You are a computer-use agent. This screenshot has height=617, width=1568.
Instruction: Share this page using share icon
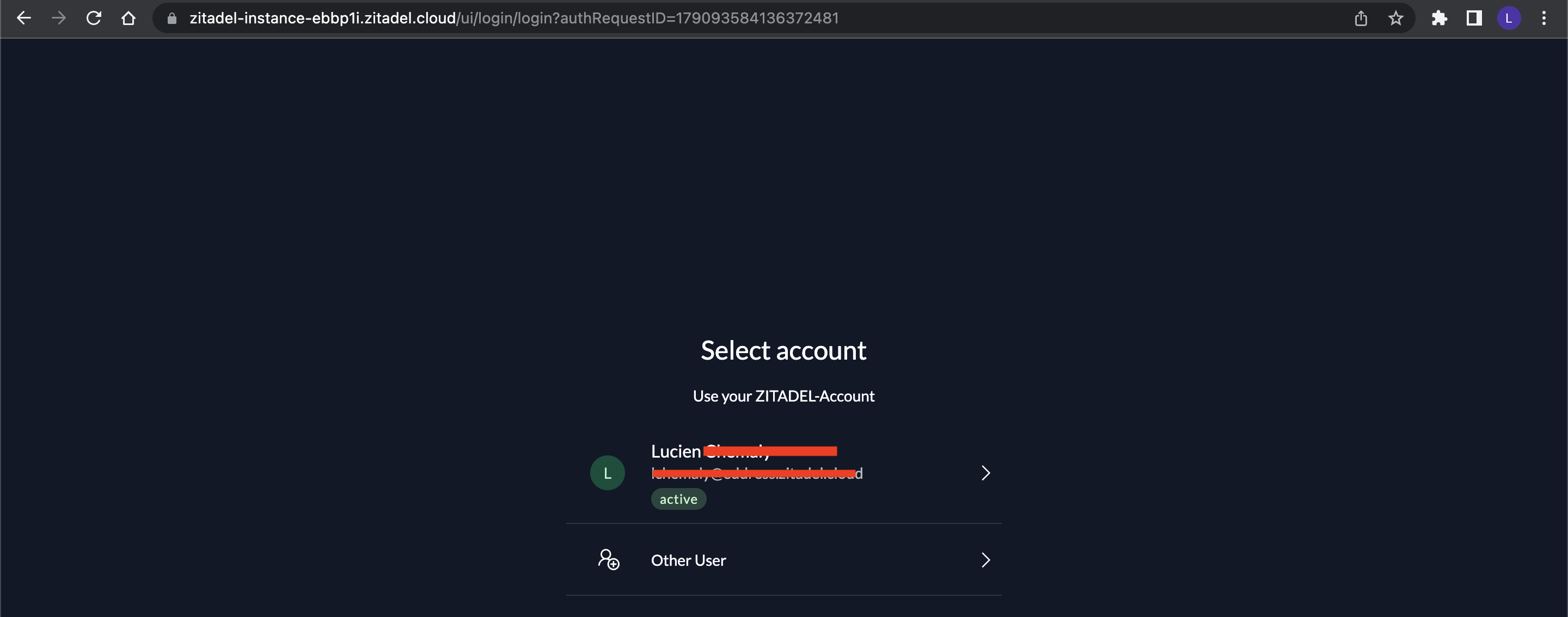tap(1361, 18)
